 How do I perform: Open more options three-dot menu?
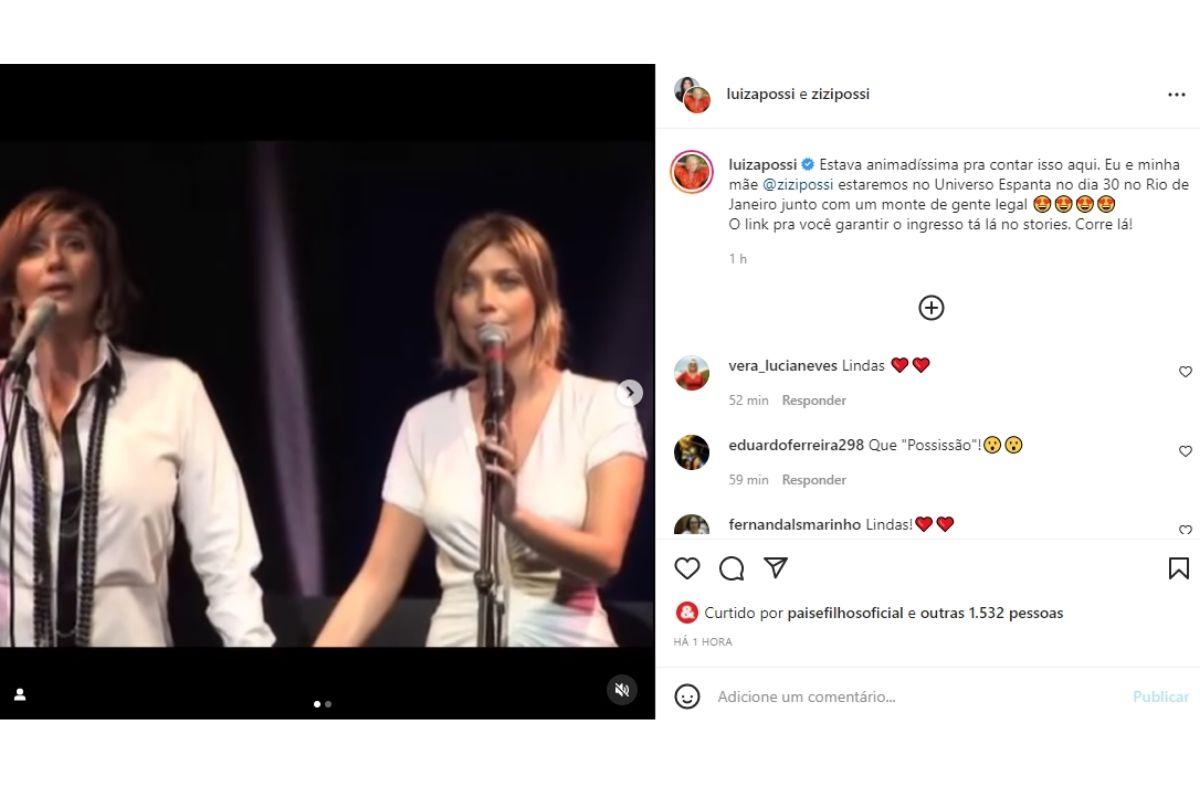1176,95
